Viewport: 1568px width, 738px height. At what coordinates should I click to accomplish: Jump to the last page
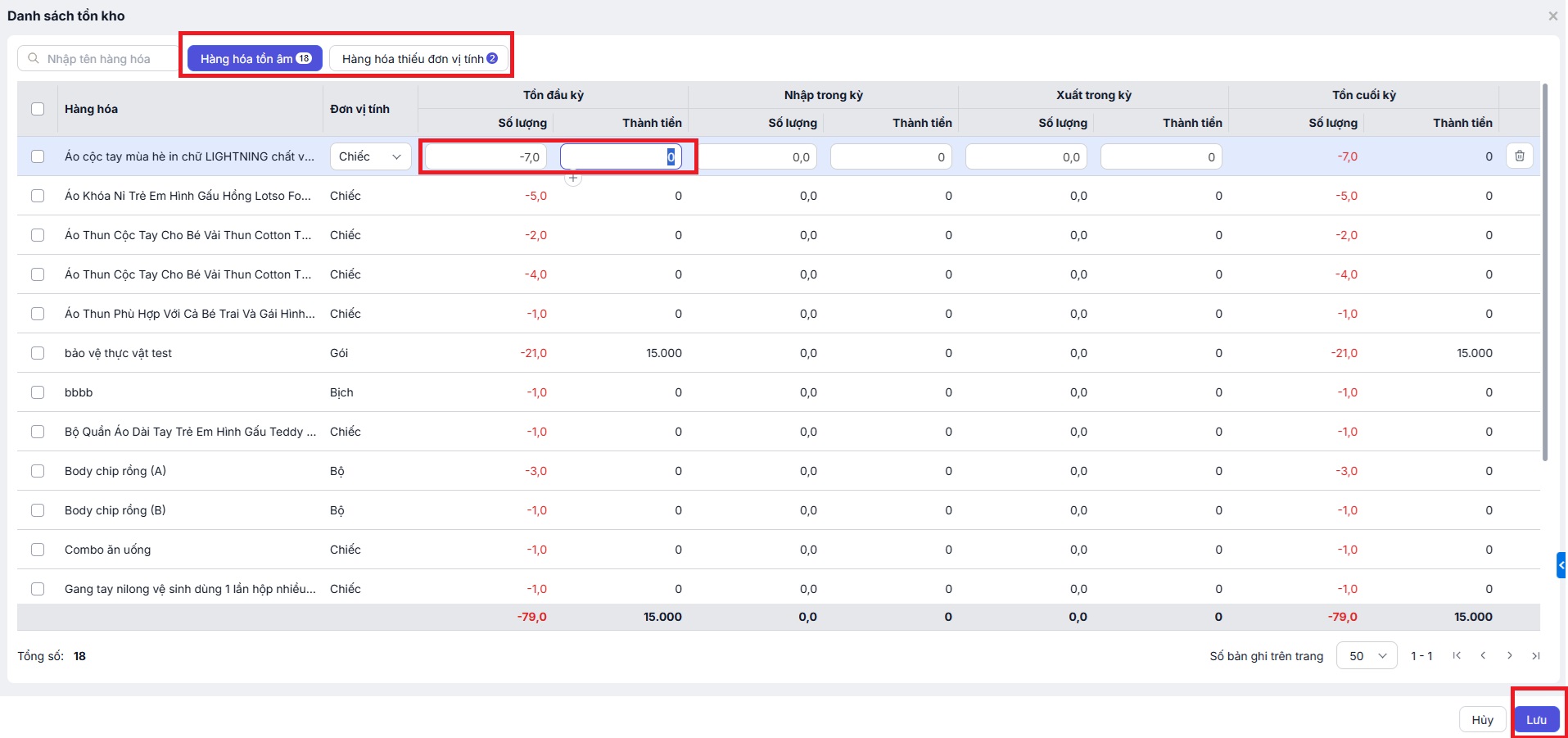(x=1536, y=656)
